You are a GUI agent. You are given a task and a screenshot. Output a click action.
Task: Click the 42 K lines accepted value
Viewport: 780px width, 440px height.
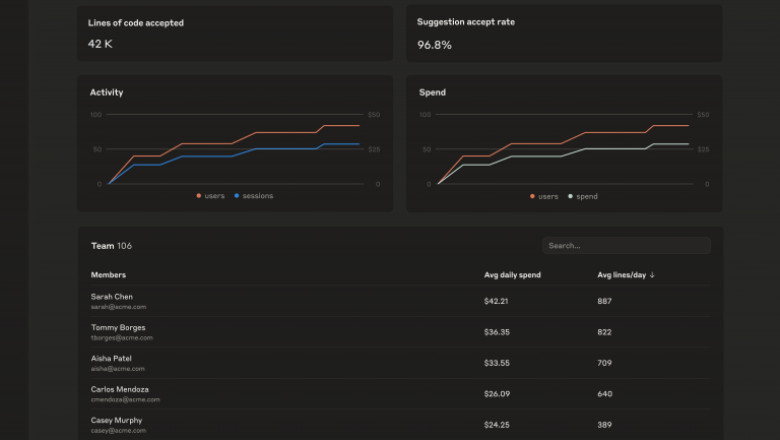click(x=100, y=44)
